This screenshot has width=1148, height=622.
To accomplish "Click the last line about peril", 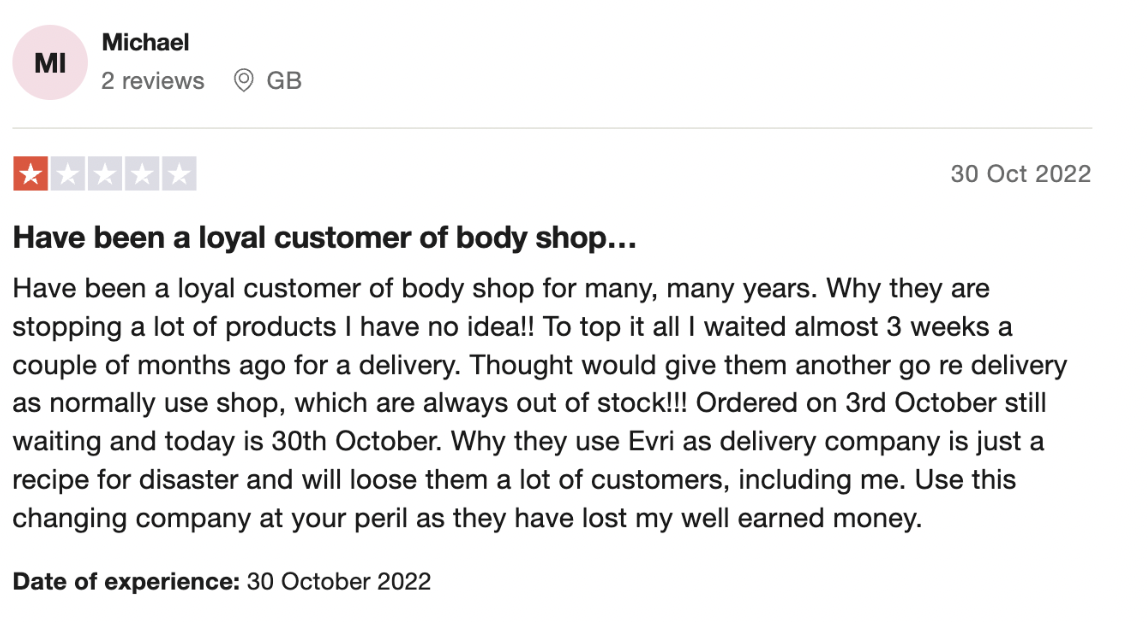I will pyautogui.click(x=467, y=518).
